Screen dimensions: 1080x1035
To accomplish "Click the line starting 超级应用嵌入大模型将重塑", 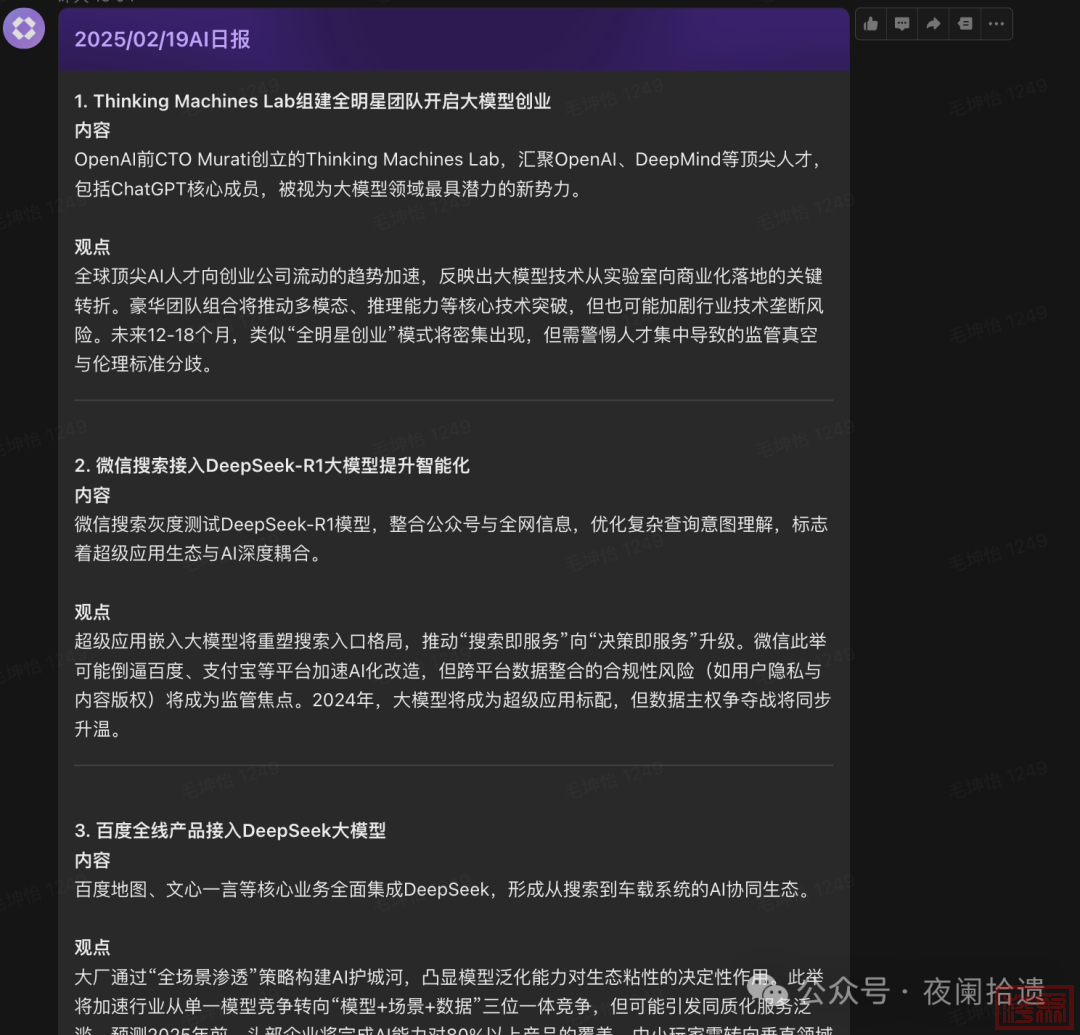I will (x=450, y=642).
